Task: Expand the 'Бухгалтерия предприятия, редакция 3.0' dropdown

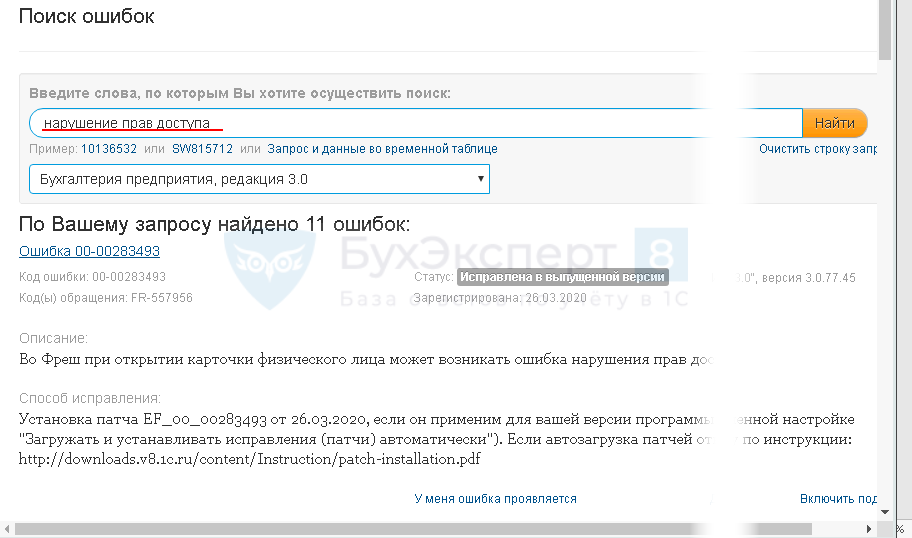Action: [x=259, y=180]
